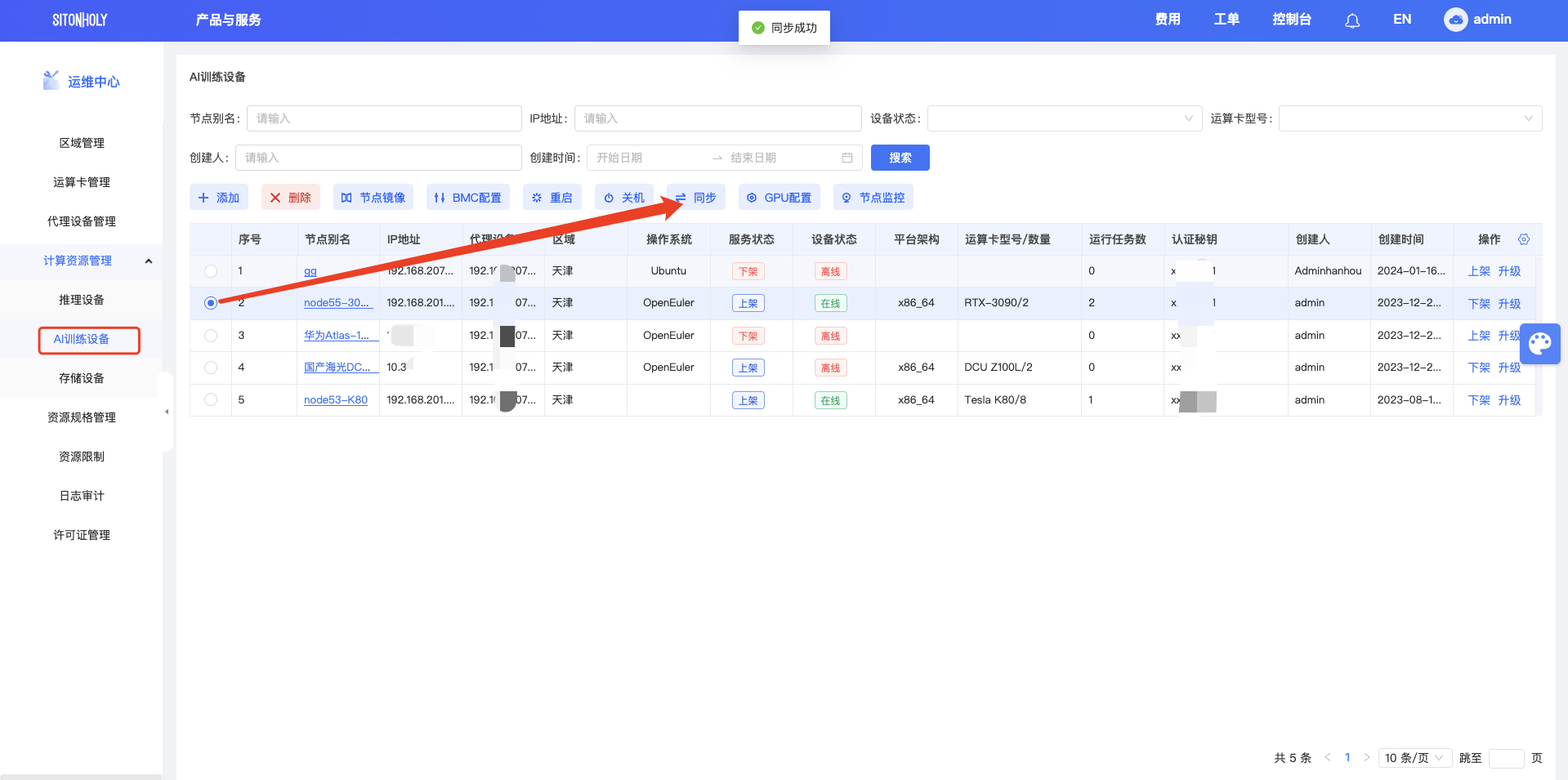
Task: Open 费用 in the top bar
Action: pos(1168,20)
